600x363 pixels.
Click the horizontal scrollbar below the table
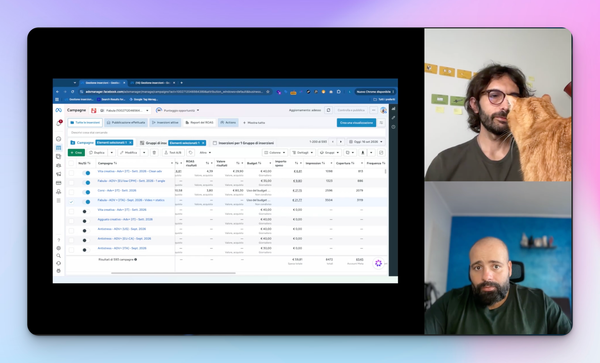point(173,273)
